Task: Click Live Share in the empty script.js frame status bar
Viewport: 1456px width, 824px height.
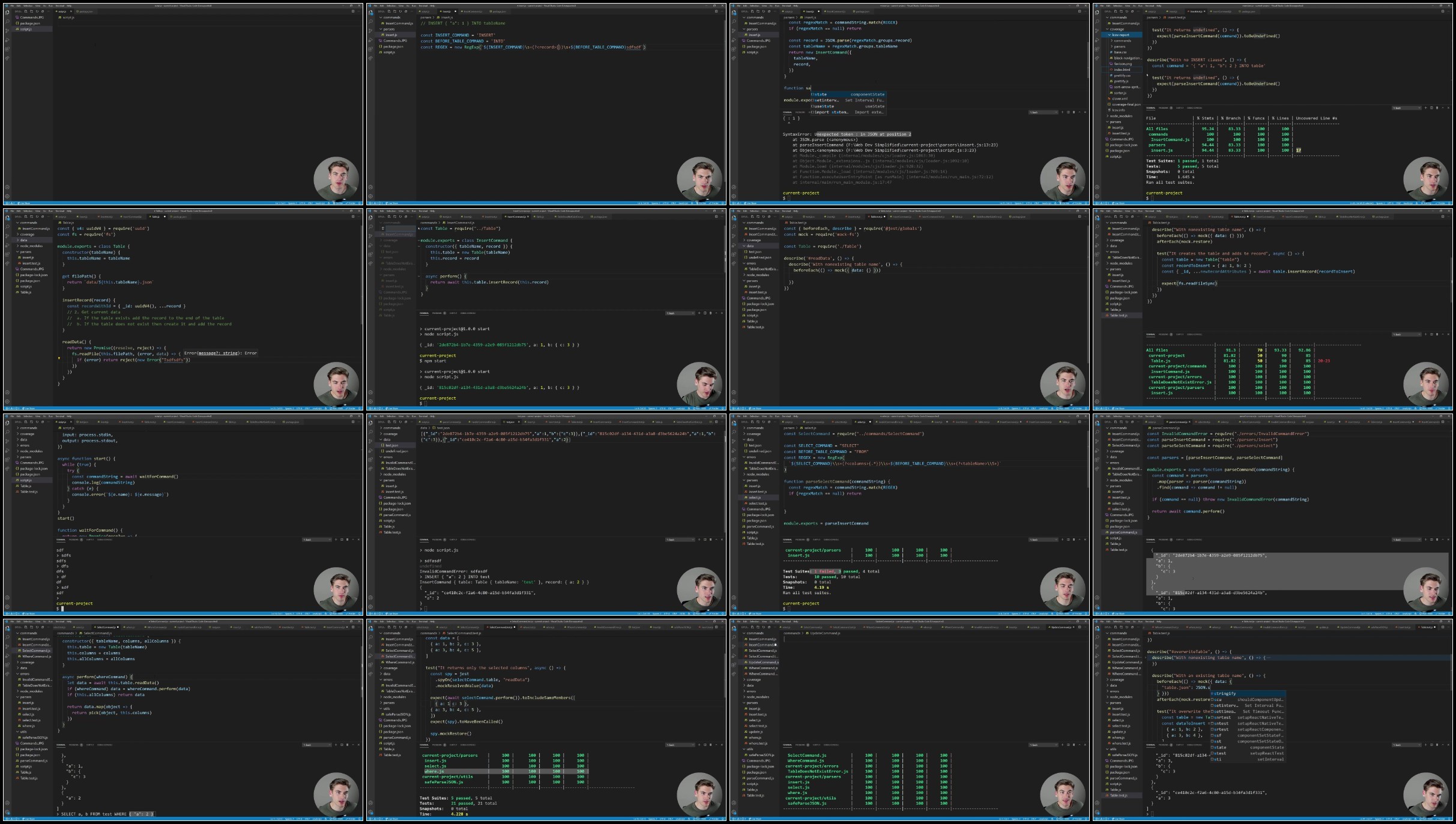Action: point(23,203)
